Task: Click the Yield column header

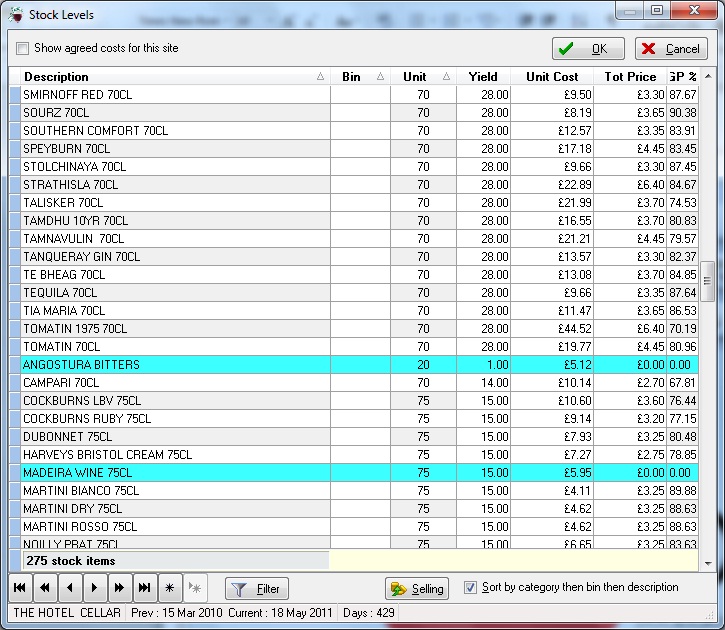Action: (x=483, y=77)
